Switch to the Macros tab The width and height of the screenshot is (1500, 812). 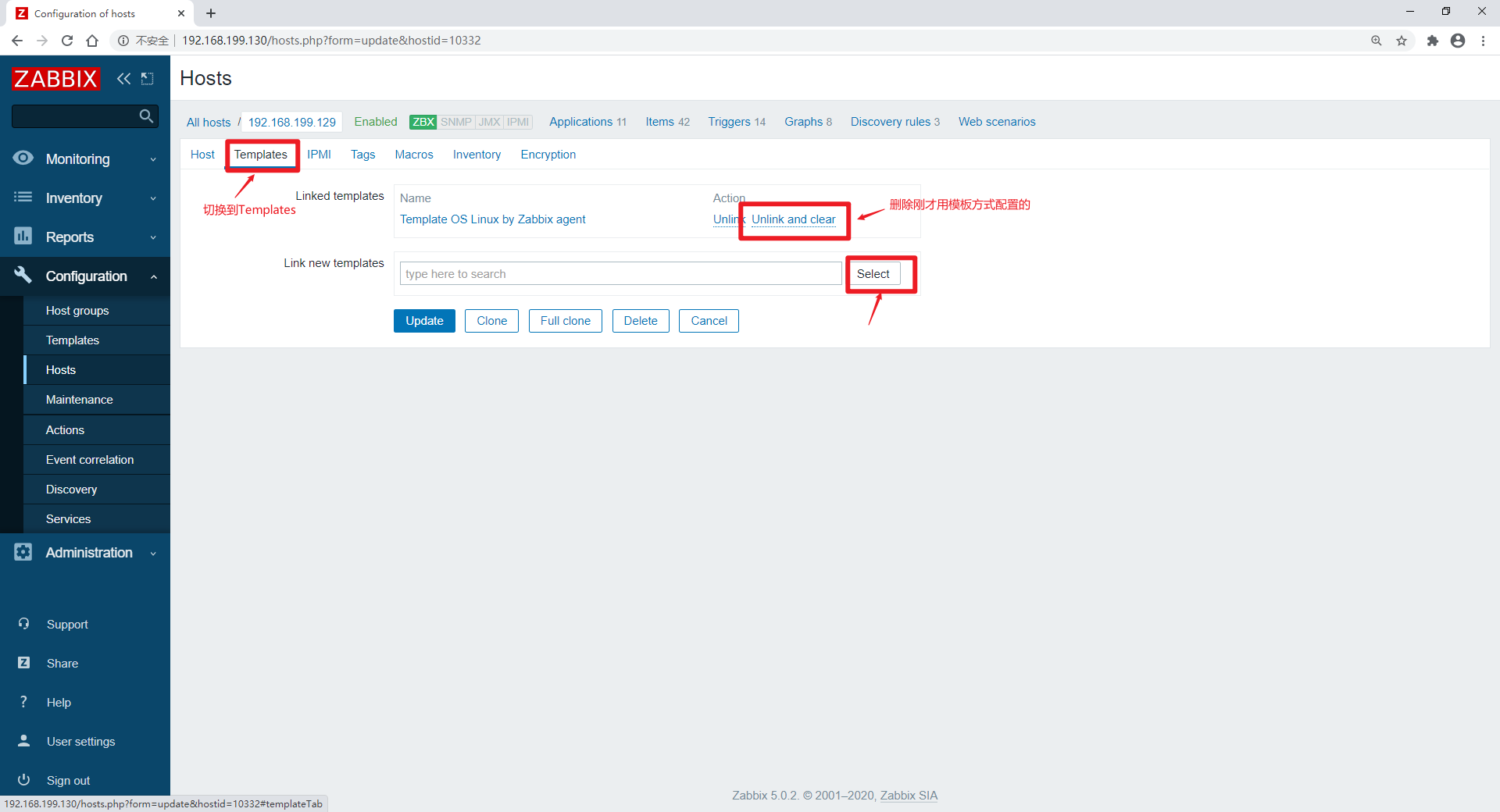tap(414, 155)
